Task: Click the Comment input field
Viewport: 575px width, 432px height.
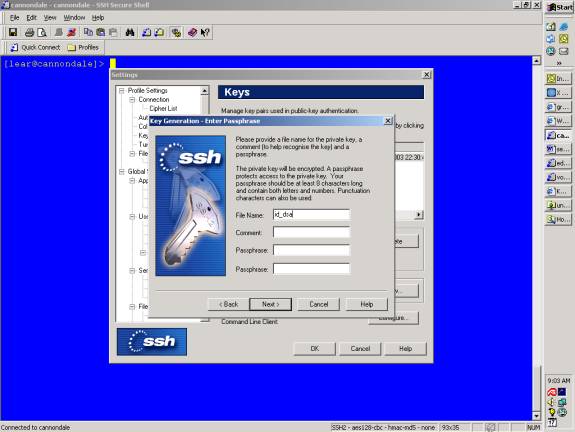Action: 311,232
